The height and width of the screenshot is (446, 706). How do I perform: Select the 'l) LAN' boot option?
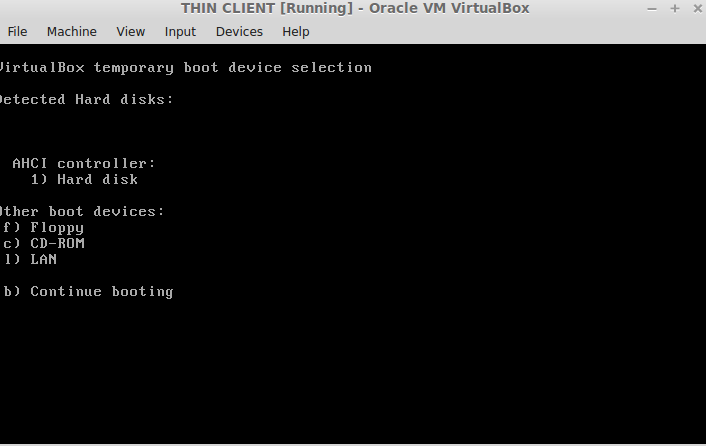(30, 259)
